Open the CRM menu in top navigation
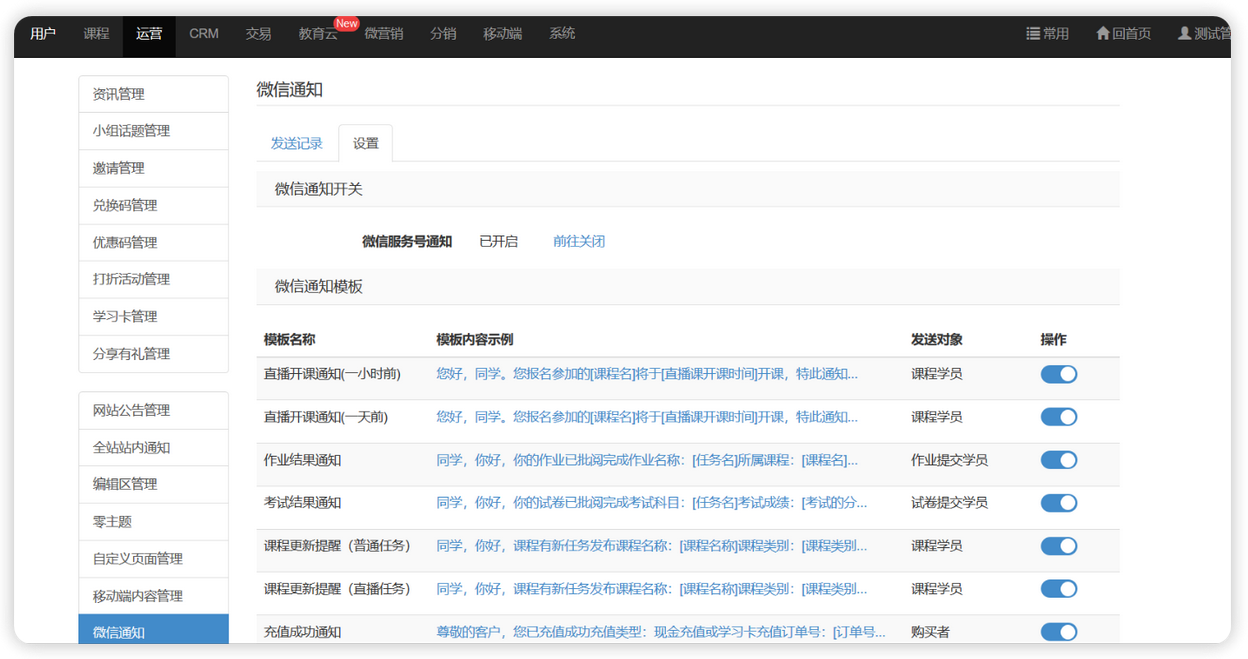The width and height of the screenshot is (1248, 659). tap(204, 34)
